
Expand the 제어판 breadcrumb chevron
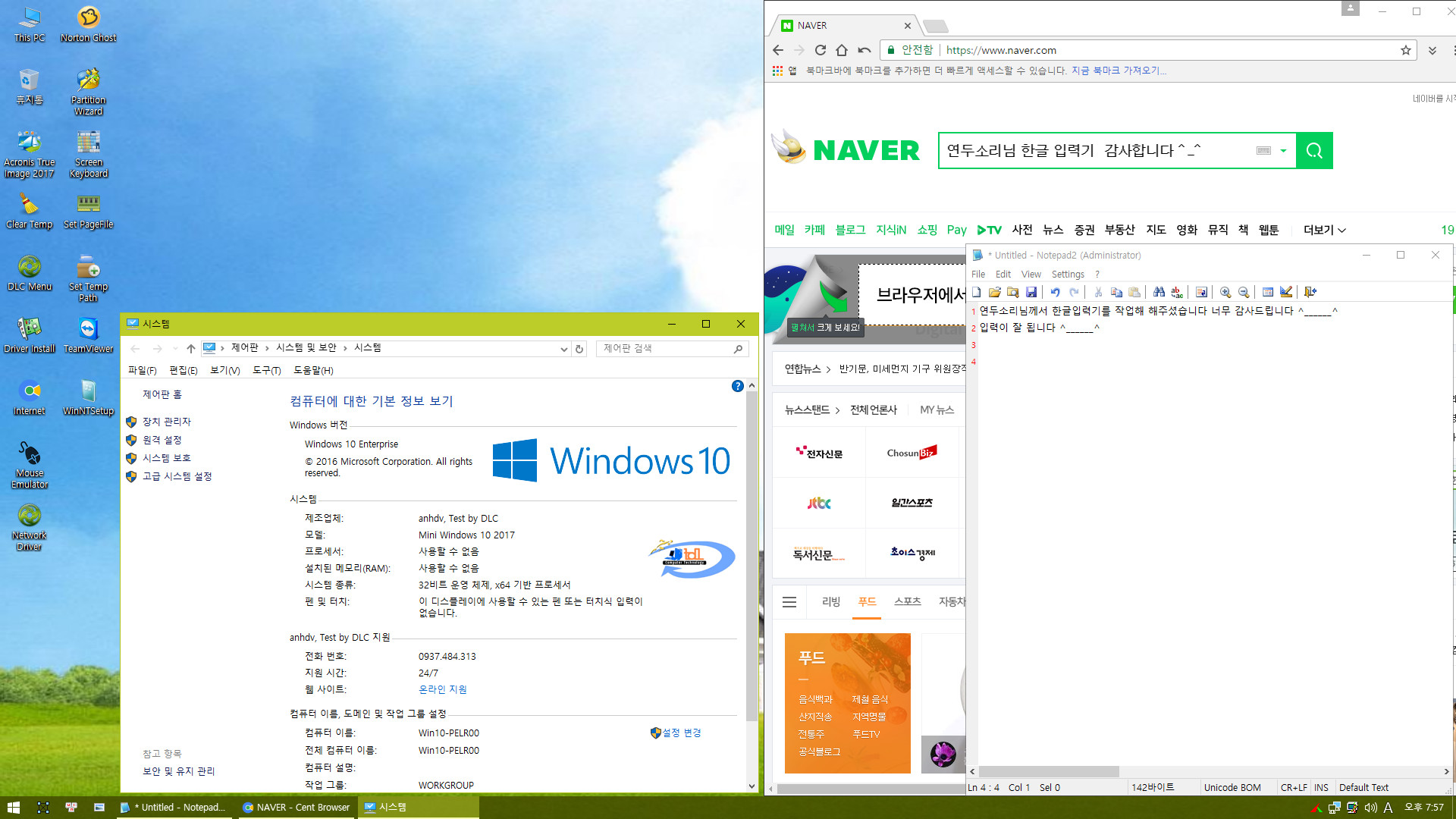click(x=267, y=348)
